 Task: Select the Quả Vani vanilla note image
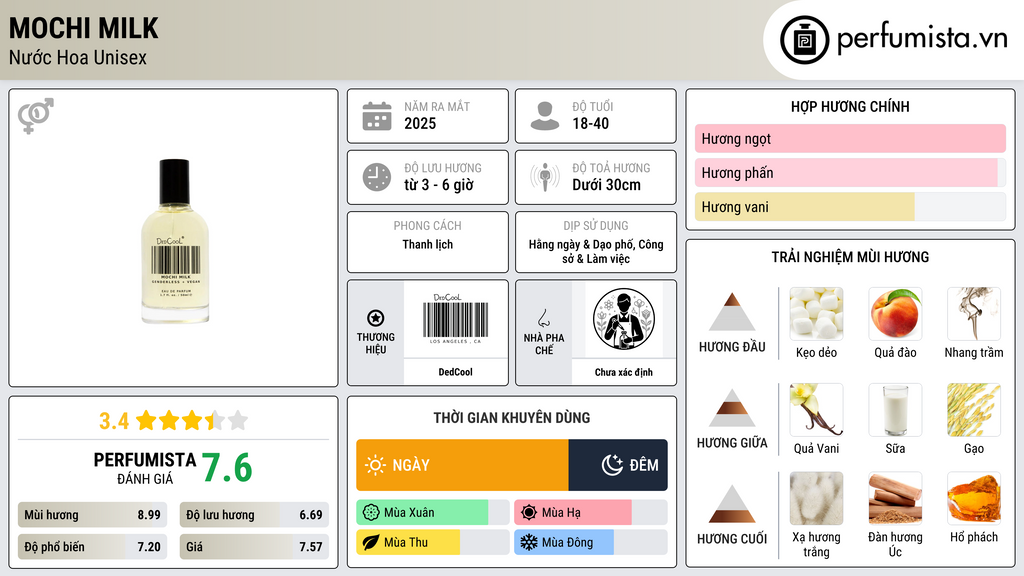pyautogui.click(x=816, y=410)
